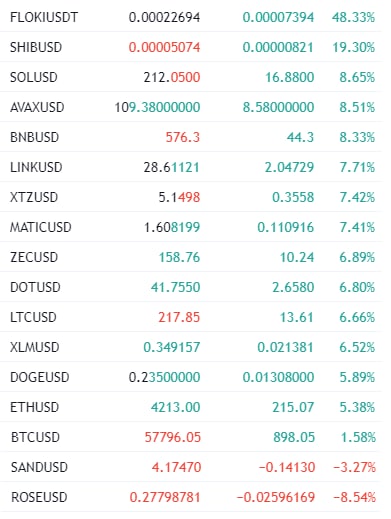Select DOGEUSD change value 0.01308000
This screenshot has height=519, width=391.
click(x=278, y=377)
